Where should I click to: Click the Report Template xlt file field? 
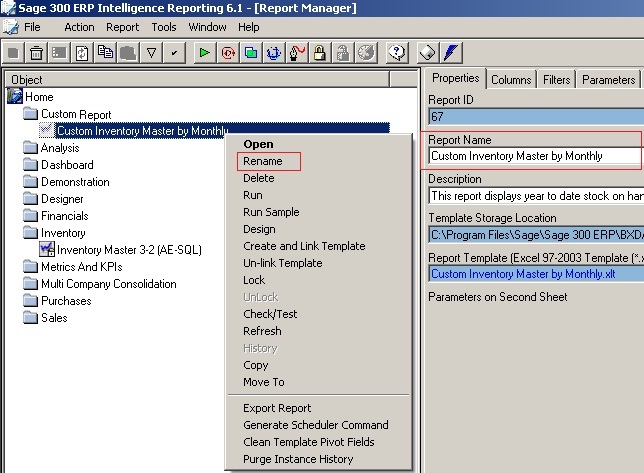point(536,273)
